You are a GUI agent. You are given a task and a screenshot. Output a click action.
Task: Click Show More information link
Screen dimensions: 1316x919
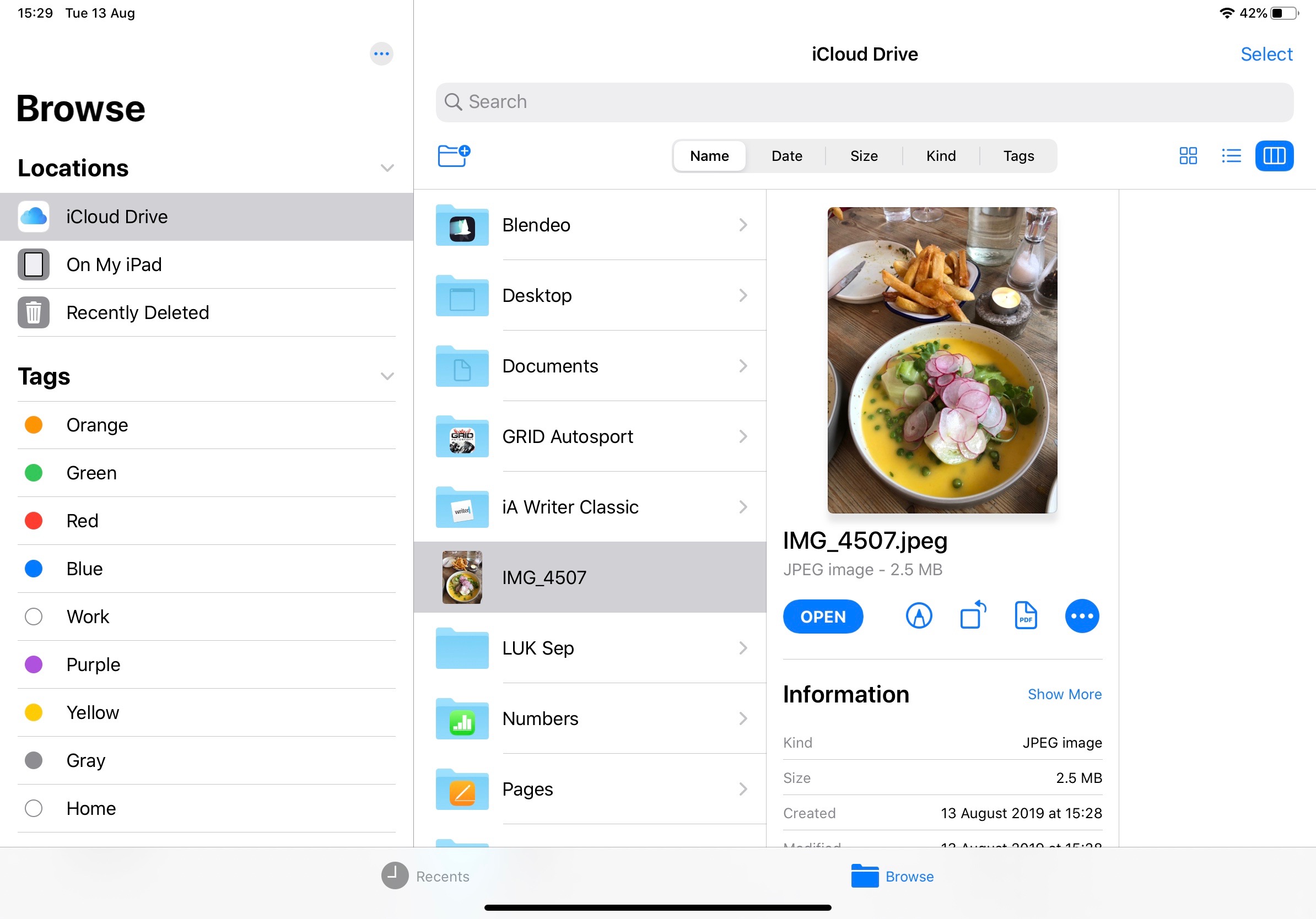[1064, 694]
